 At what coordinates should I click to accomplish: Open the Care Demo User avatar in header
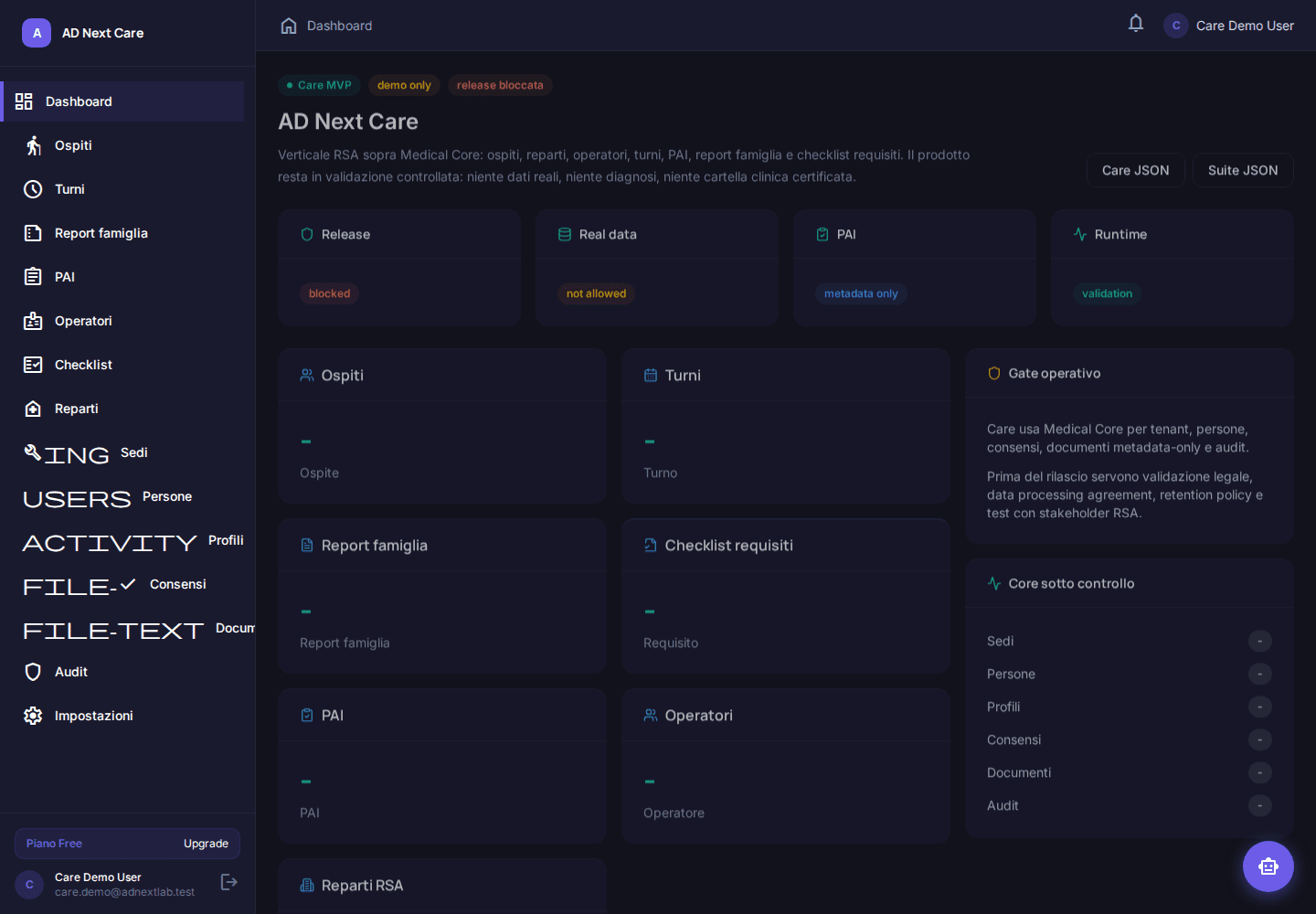[1176, 26]
